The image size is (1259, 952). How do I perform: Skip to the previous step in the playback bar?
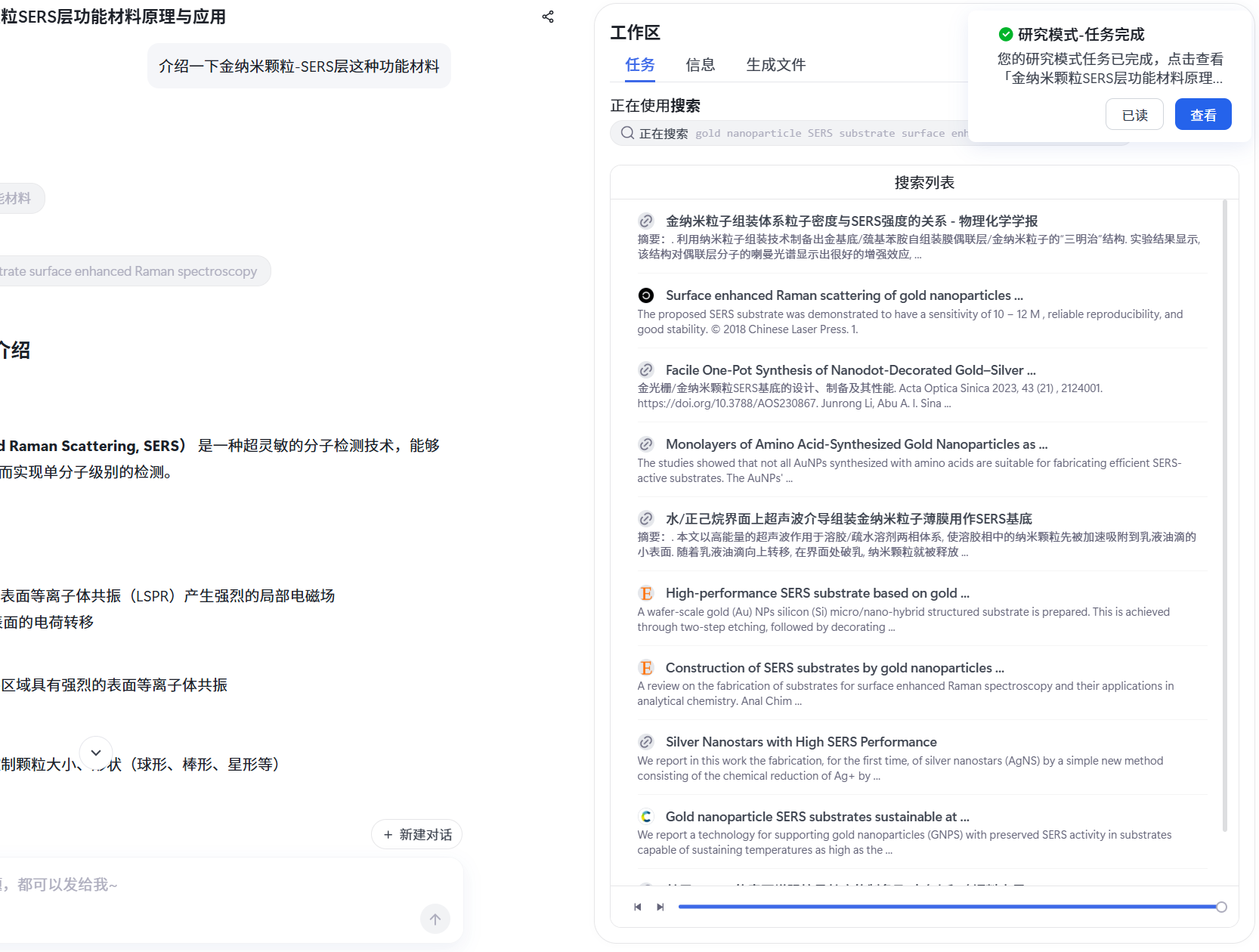click(638, 907)
